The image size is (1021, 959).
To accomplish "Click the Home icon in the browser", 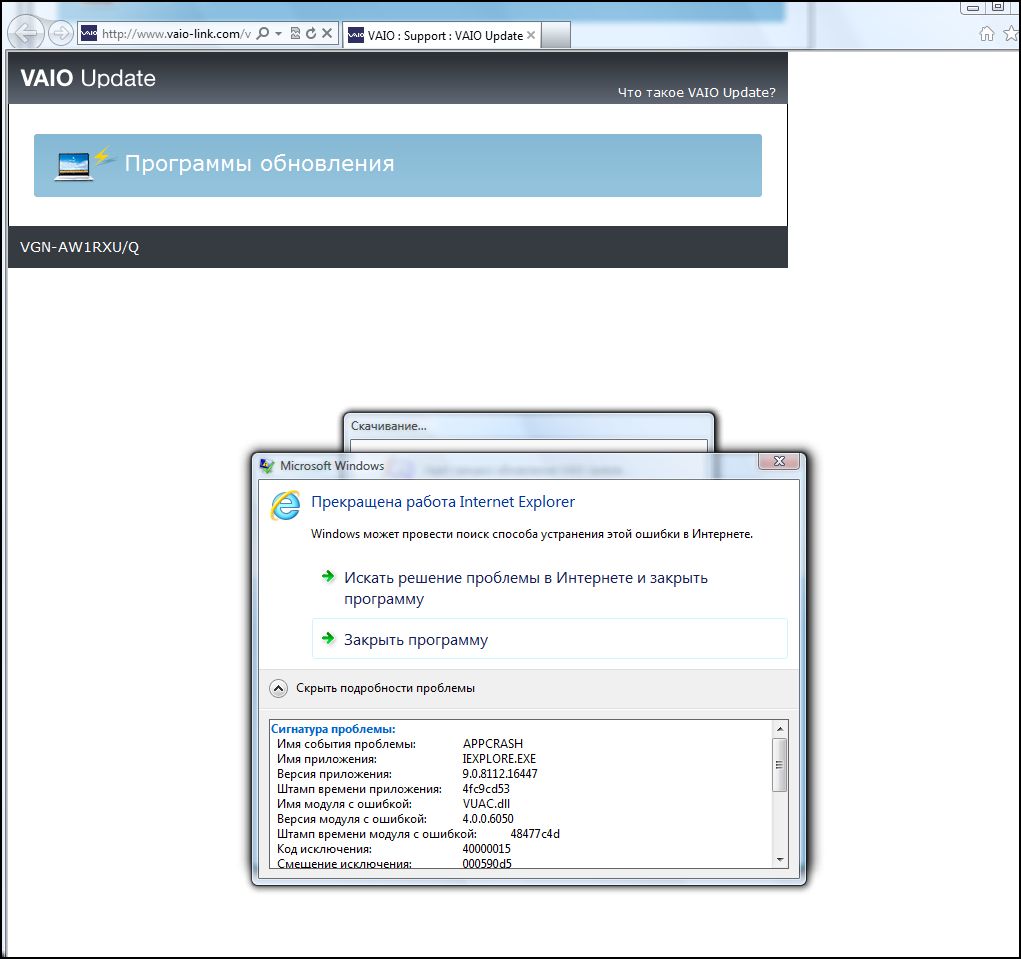I will [987, 33].
